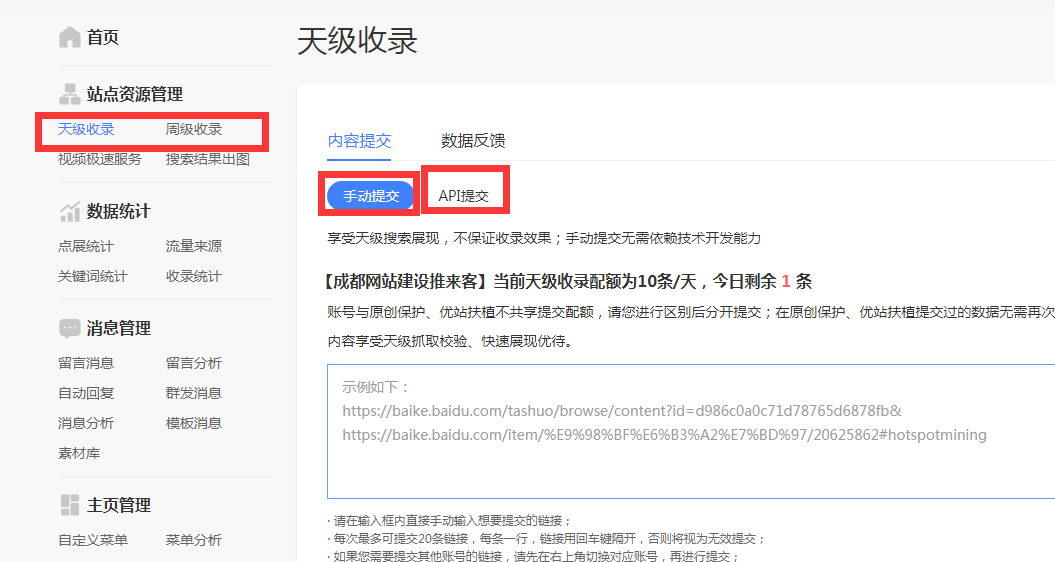Screen dimensions: 1055x562
Task: Open 天级收录 in the sidebar
Action: (x=86, y=129)
